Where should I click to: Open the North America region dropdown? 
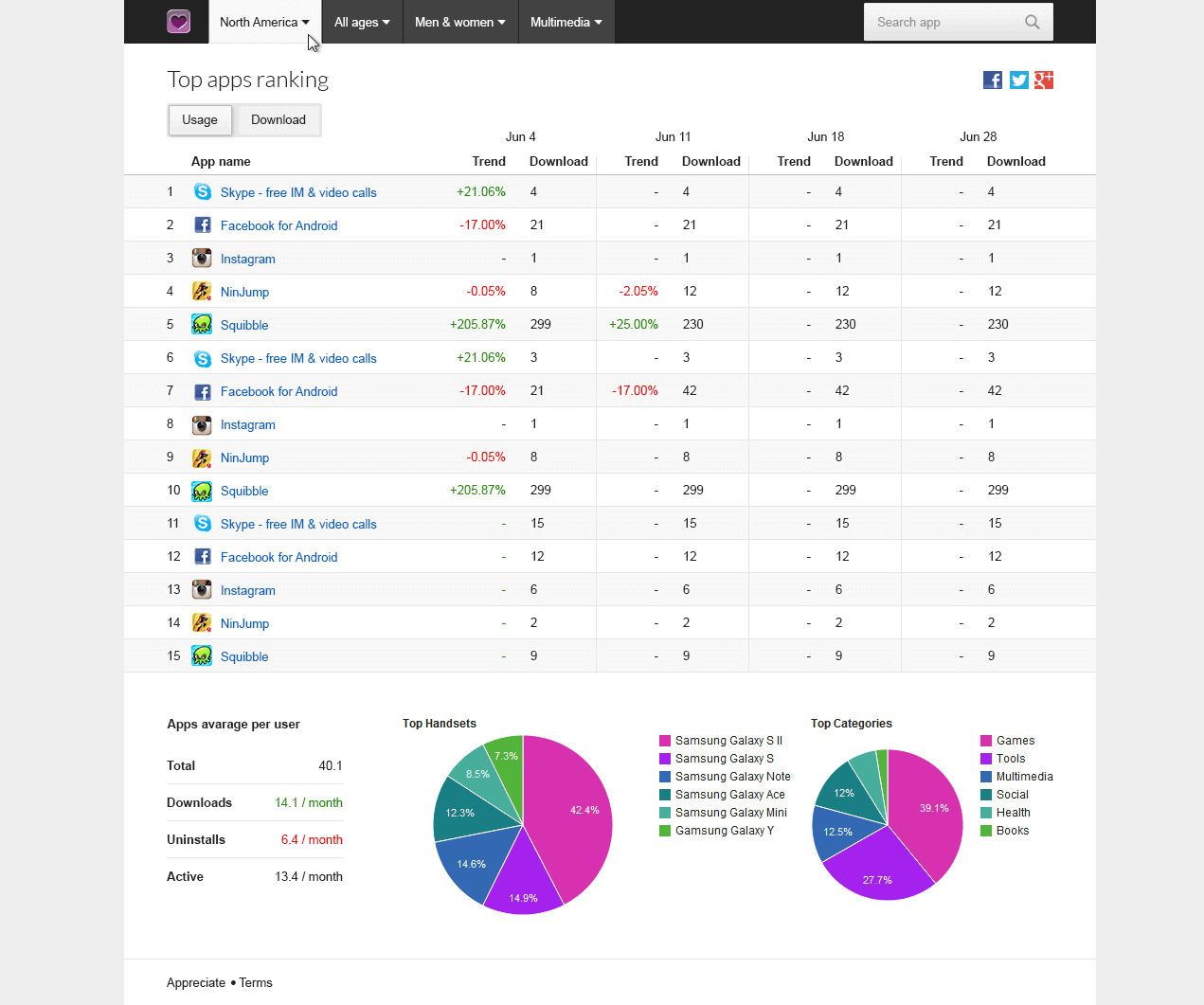point(264,22)
